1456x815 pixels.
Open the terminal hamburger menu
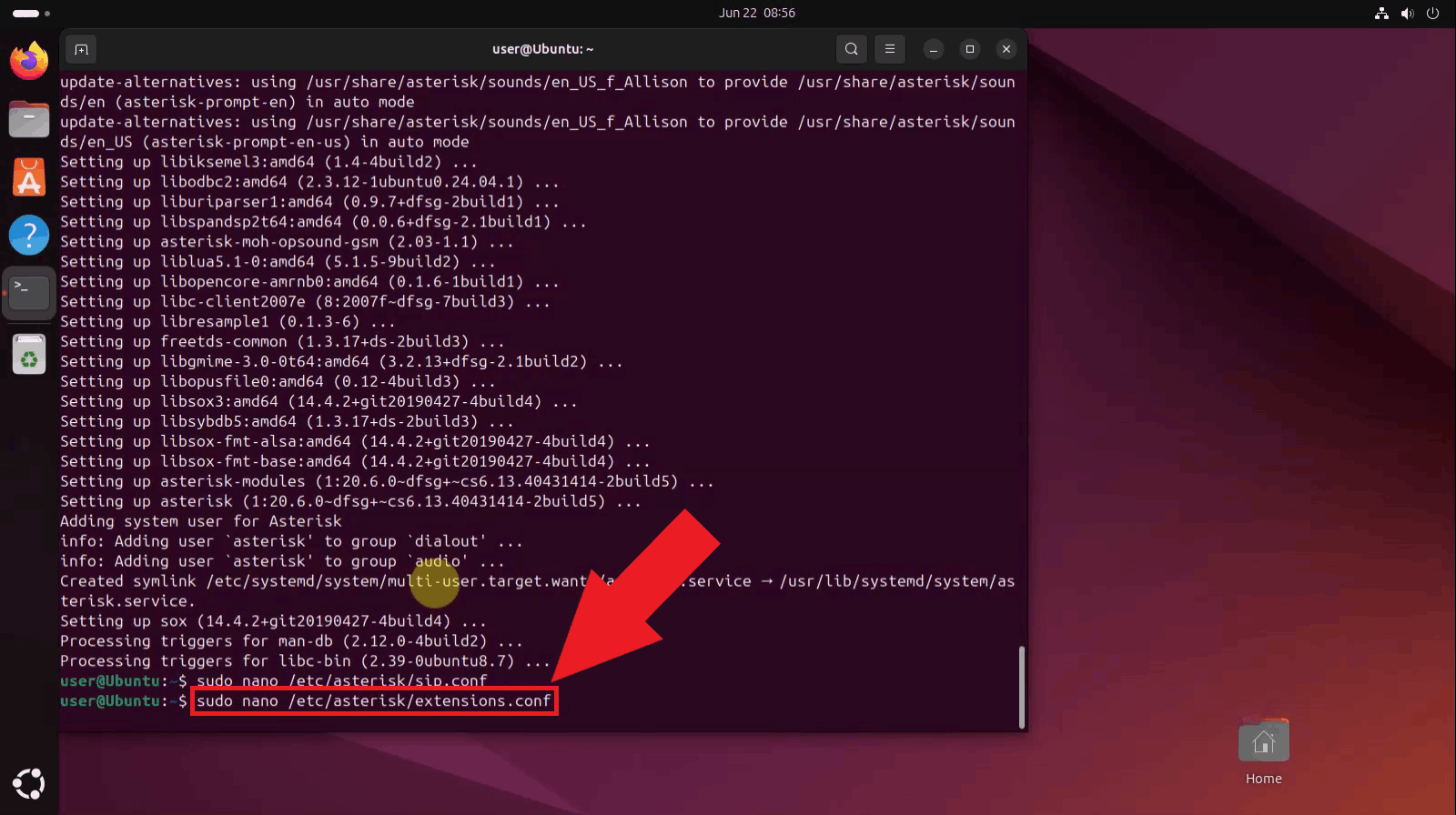(890, 49)
